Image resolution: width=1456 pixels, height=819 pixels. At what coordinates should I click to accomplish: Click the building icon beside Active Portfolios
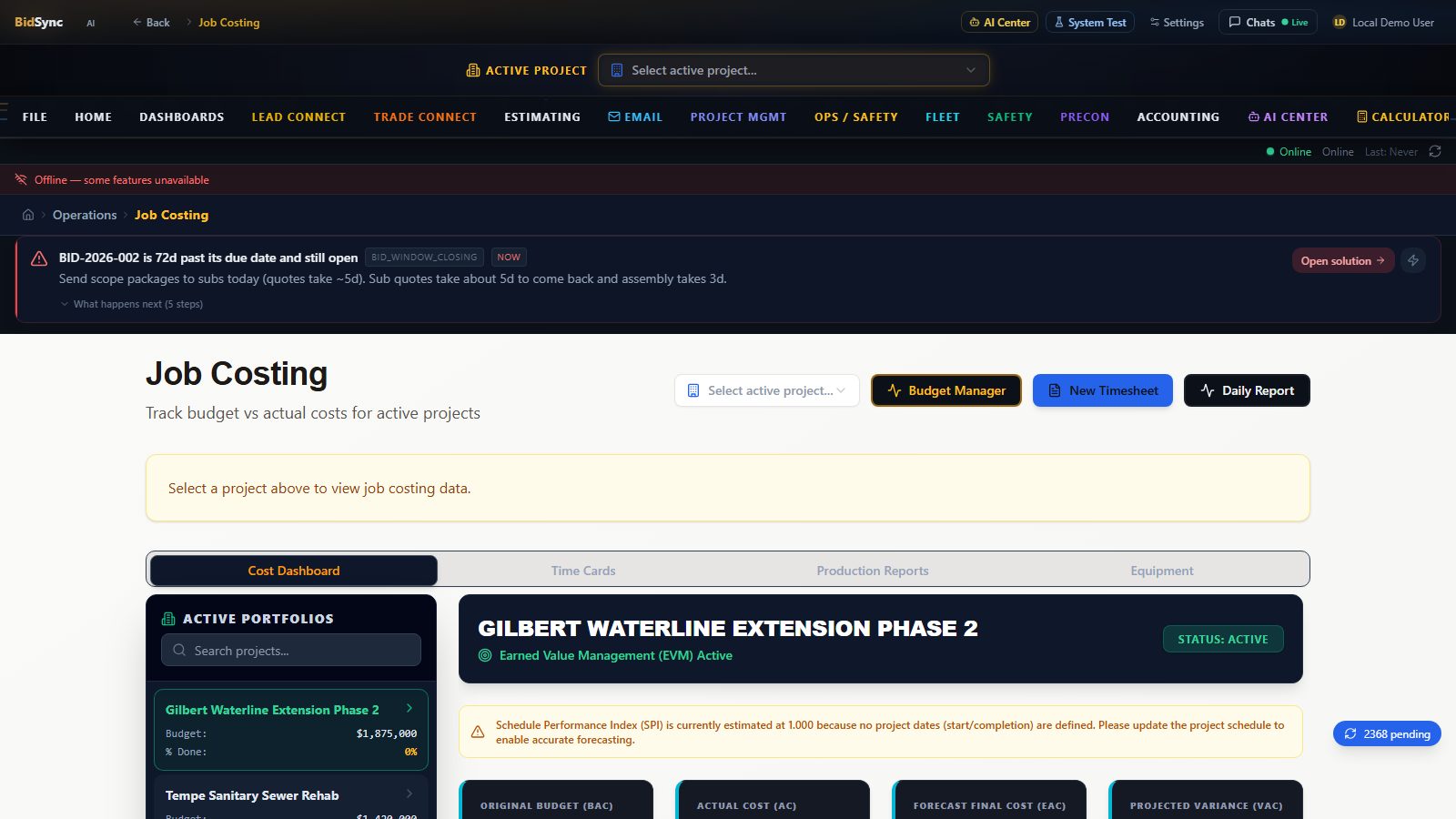tap(168, 619)
